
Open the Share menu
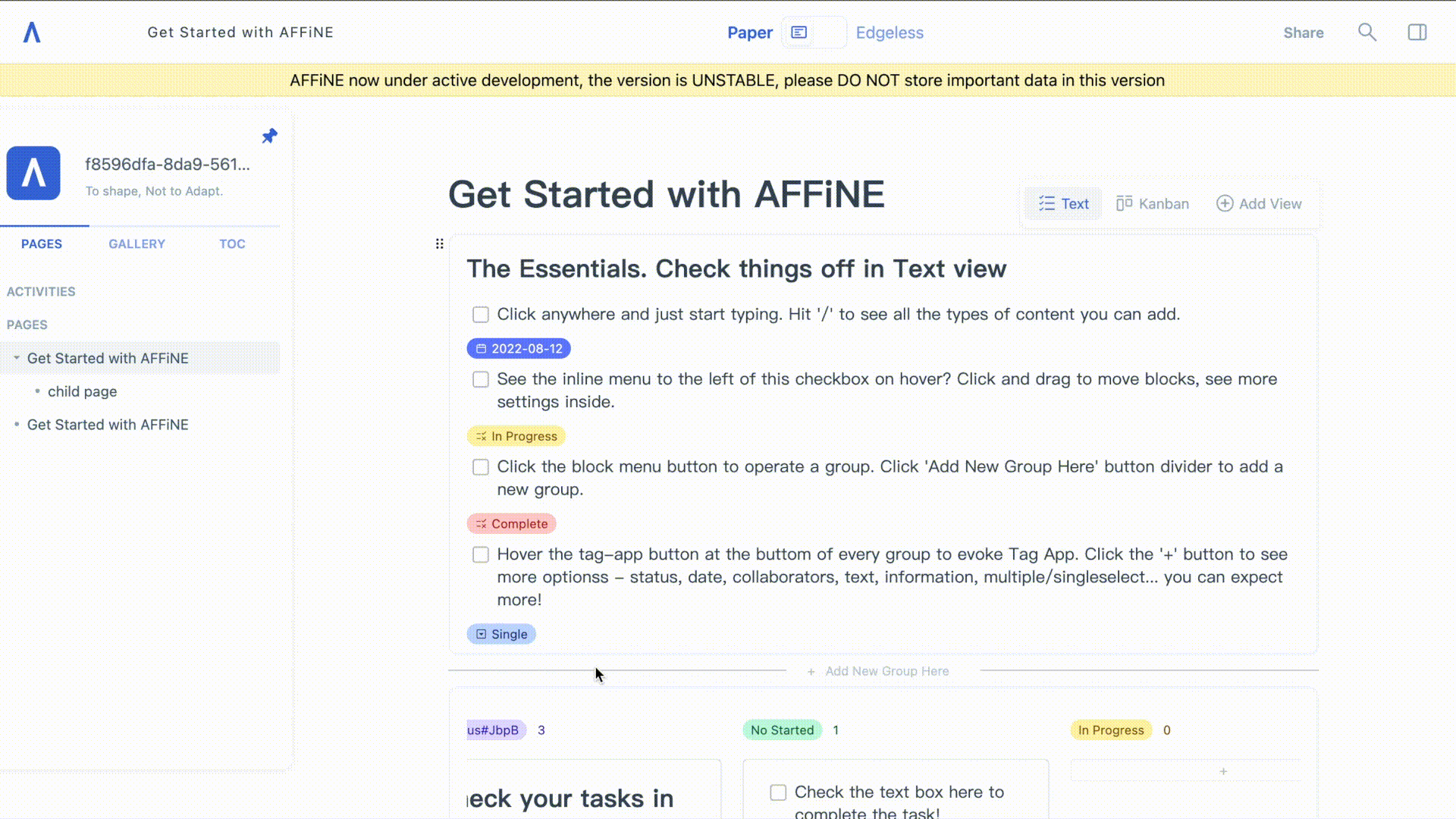click(1303, 33)
